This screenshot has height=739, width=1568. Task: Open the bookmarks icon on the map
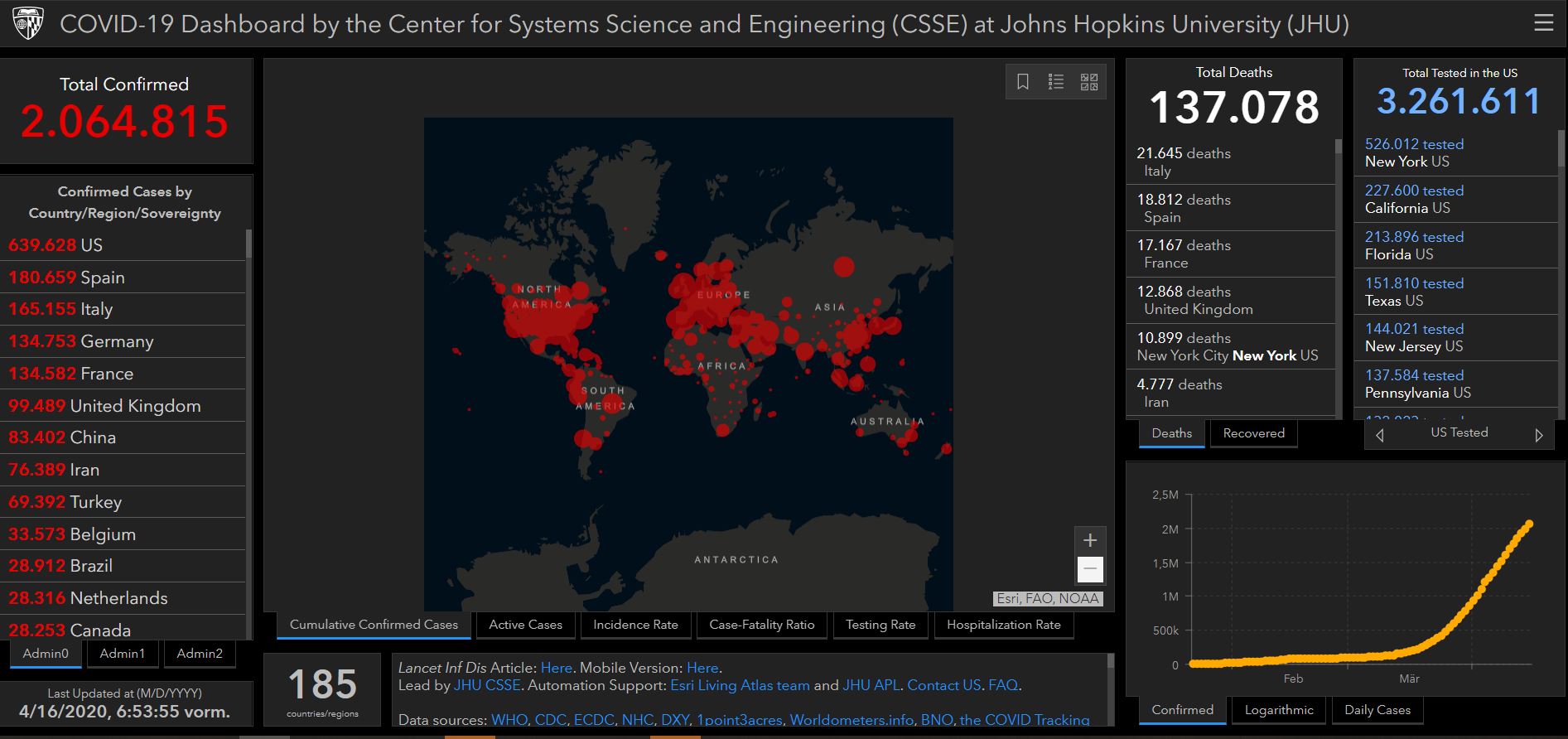point(1023,82)
